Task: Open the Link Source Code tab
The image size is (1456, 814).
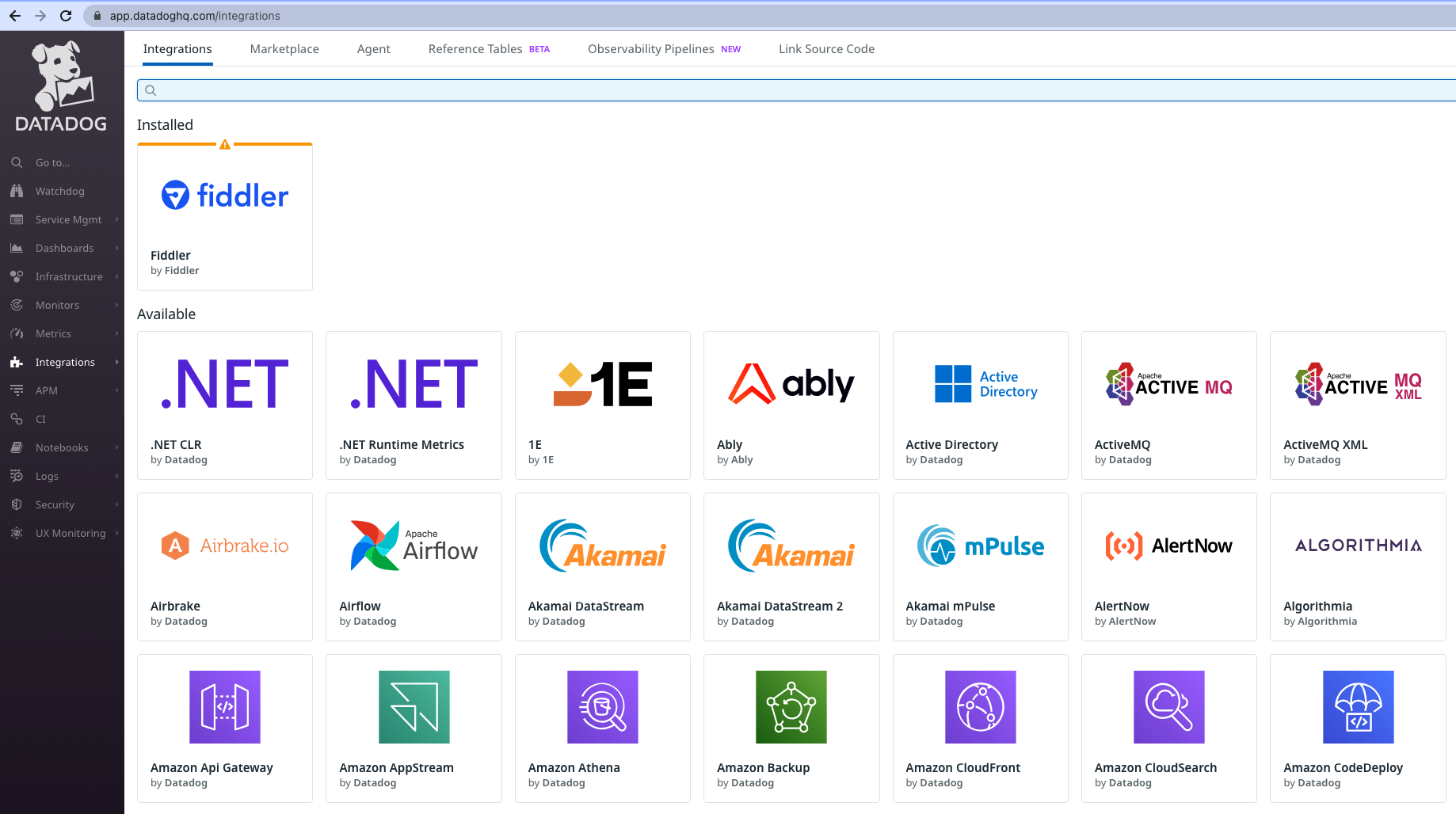Action: coord(826,49)
